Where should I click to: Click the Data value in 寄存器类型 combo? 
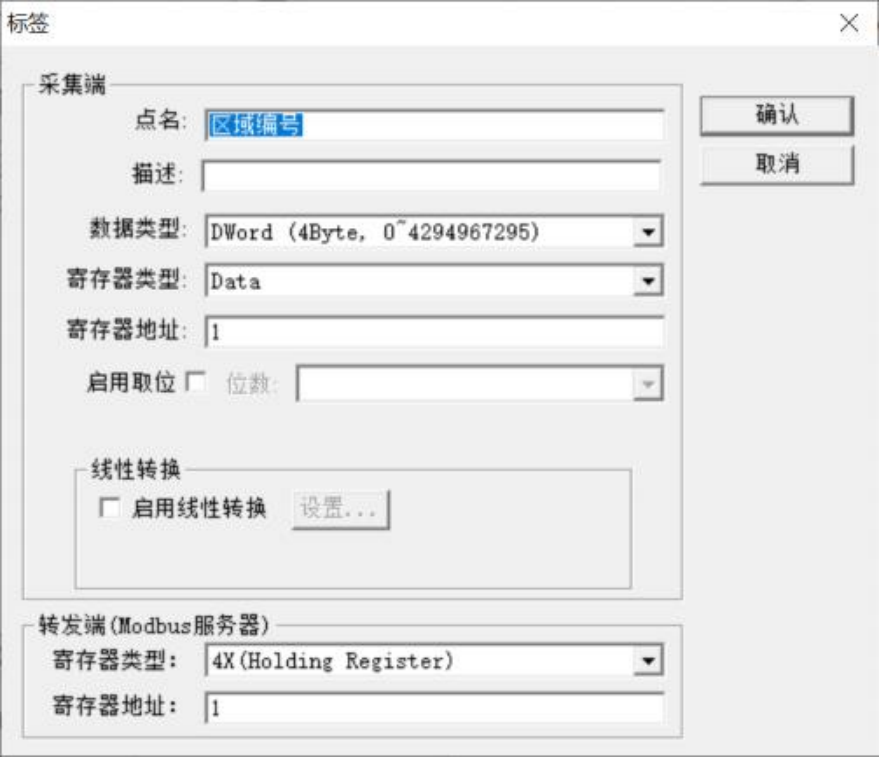click(235, 281)
